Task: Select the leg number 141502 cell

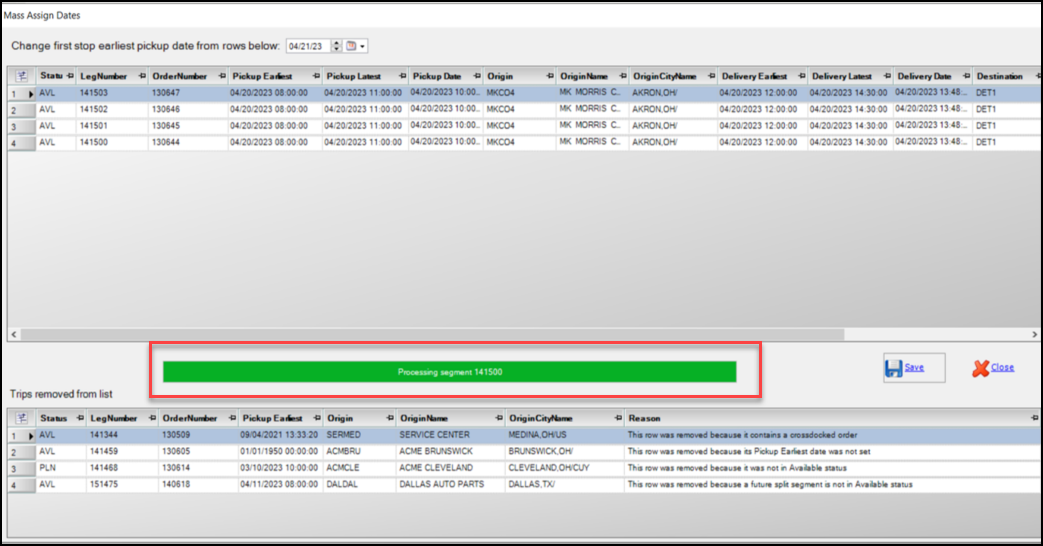Action: pos(112,110)
